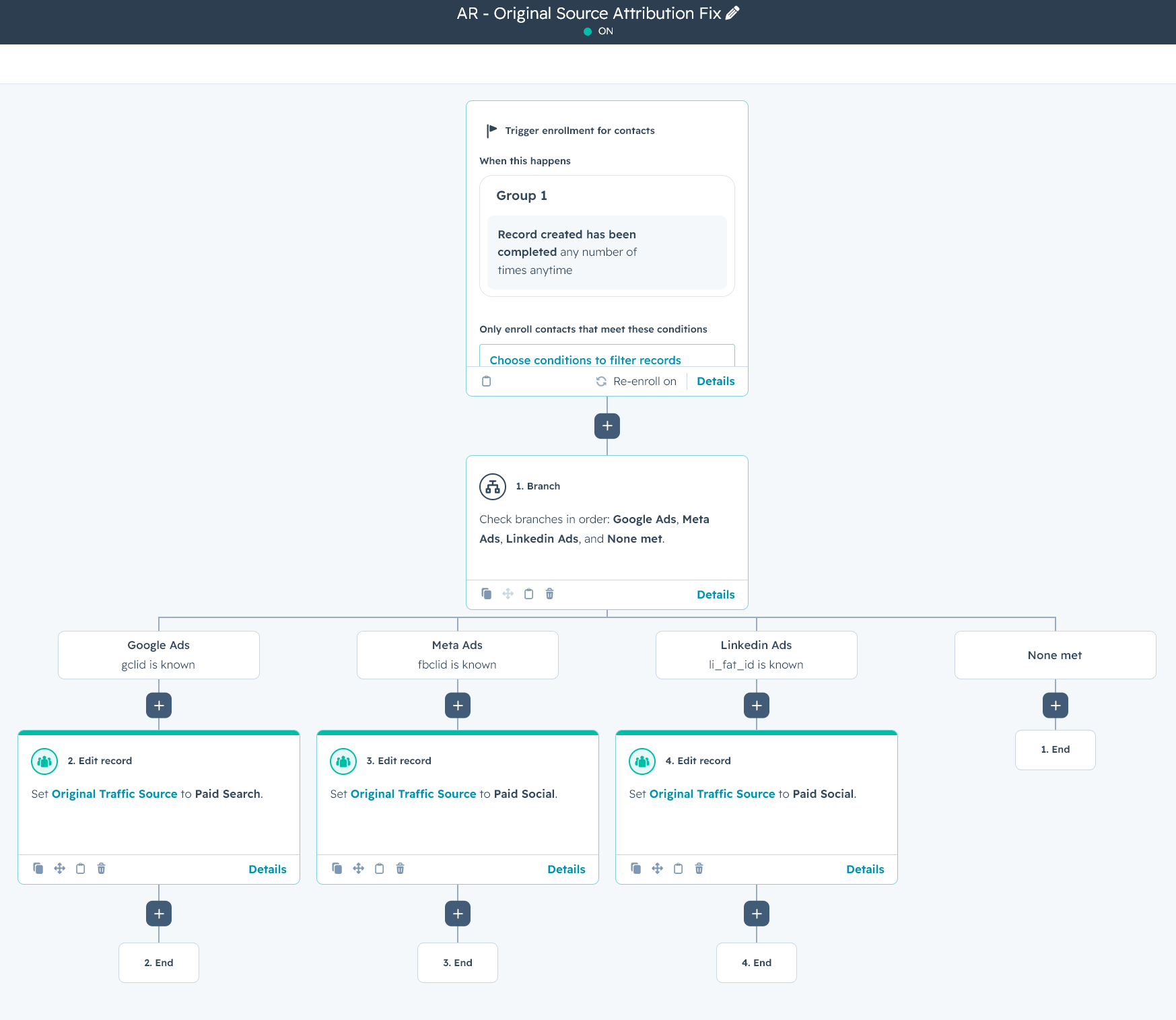1176x1020 pixels.
Task: Click contact icon on 3. Edit record
Action: [x=343, y=761]
